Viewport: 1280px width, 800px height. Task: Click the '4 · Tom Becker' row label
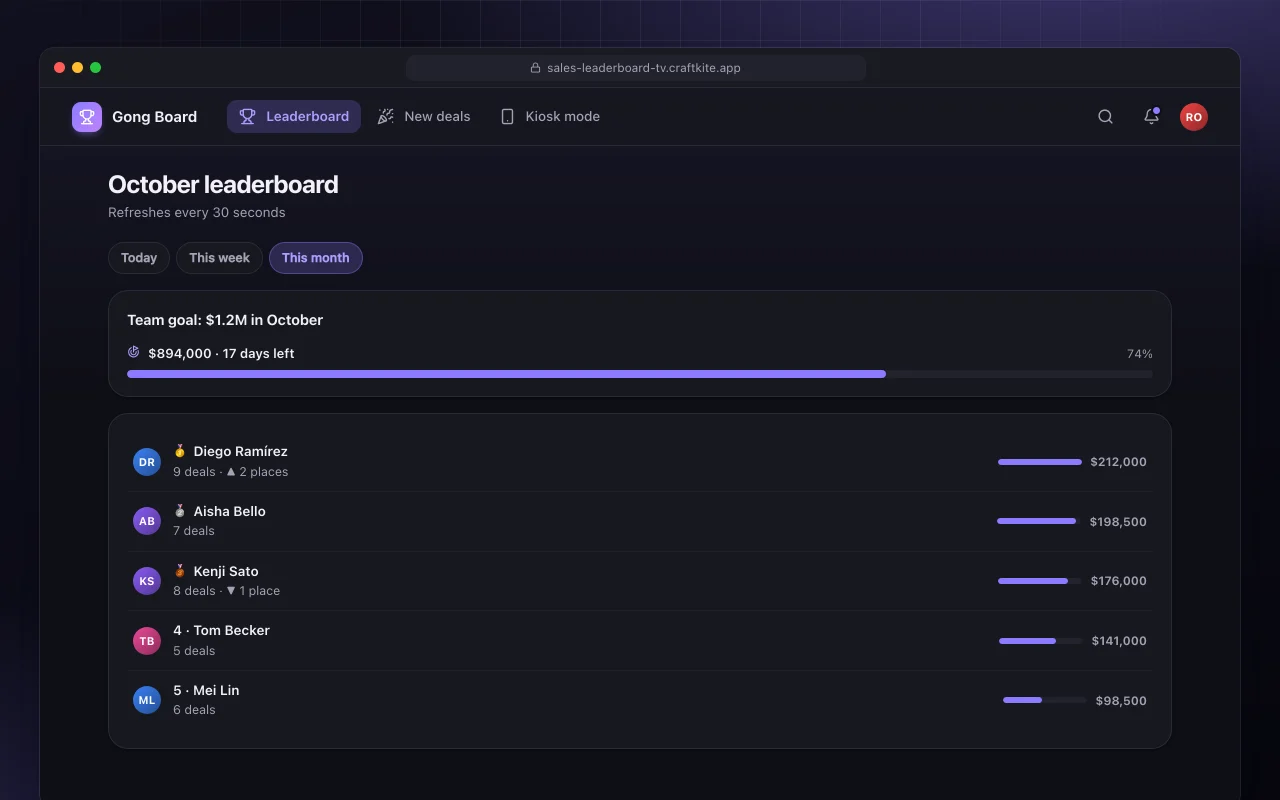point(221,630)
